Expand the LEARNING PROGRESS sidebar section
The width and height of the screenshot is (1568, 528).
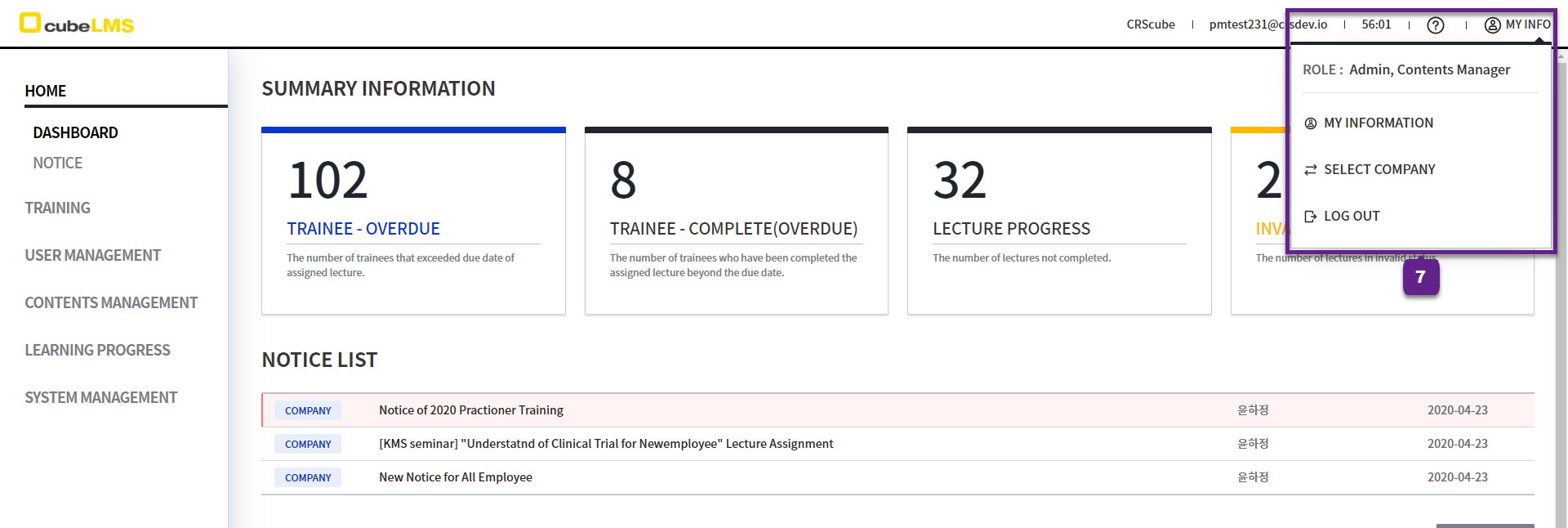click(x=97, y=350)
